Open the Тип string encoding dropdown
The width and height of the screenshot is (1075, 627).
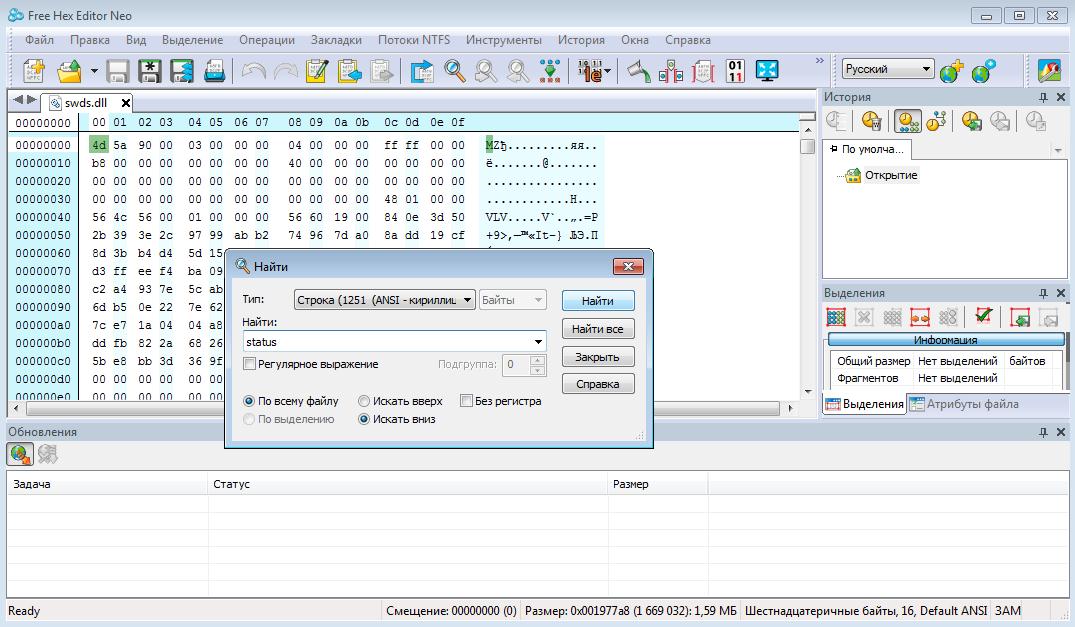(467, 299)
